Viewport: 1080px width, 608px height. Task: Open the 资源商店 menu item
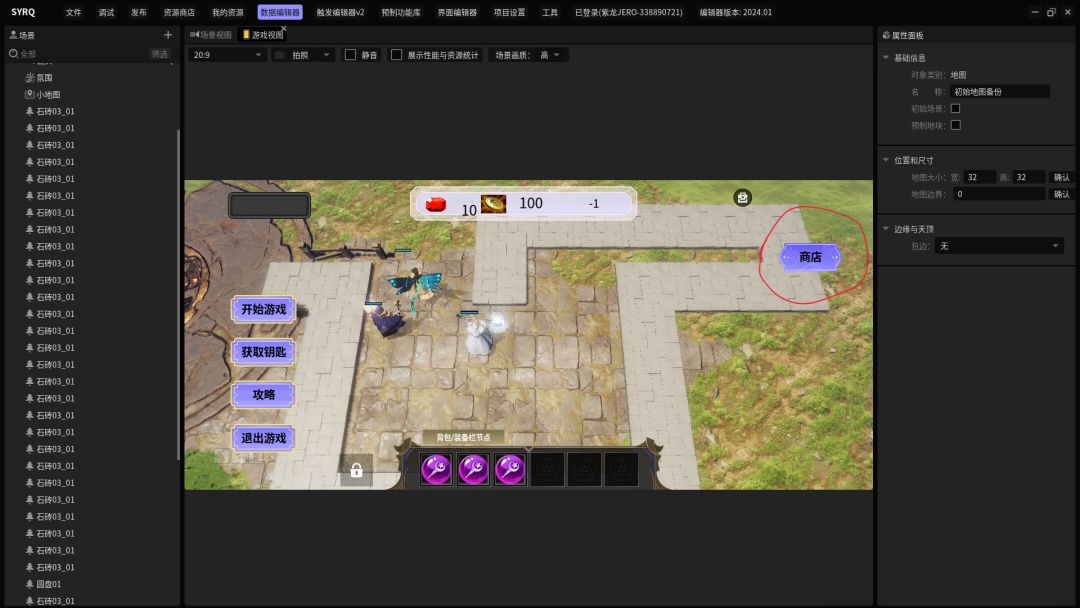point(179,12)
